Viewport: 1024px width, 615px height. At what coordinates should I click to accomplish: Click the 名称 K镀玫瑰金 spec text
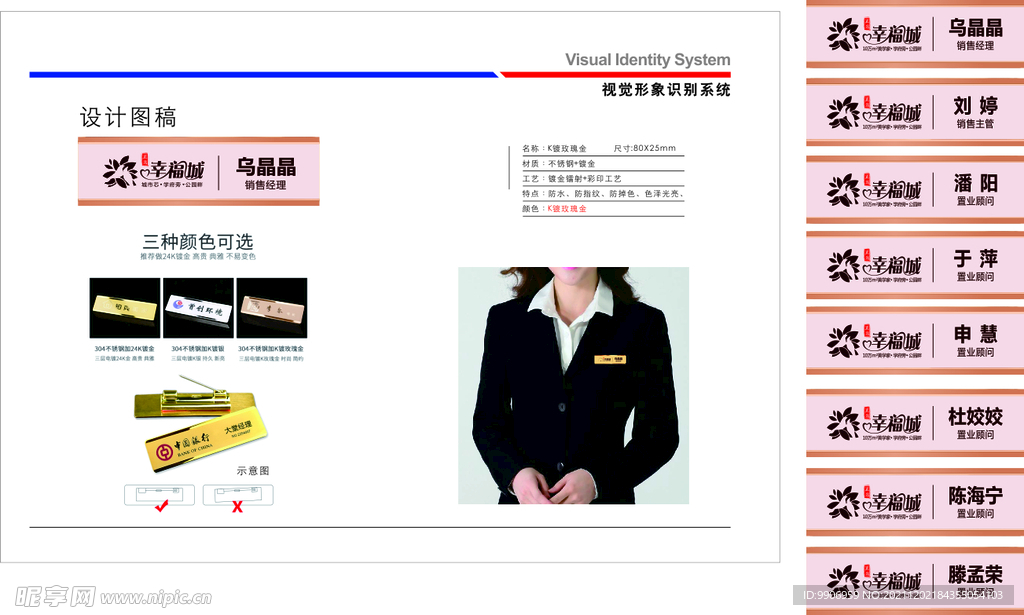(x=554, y=148)
